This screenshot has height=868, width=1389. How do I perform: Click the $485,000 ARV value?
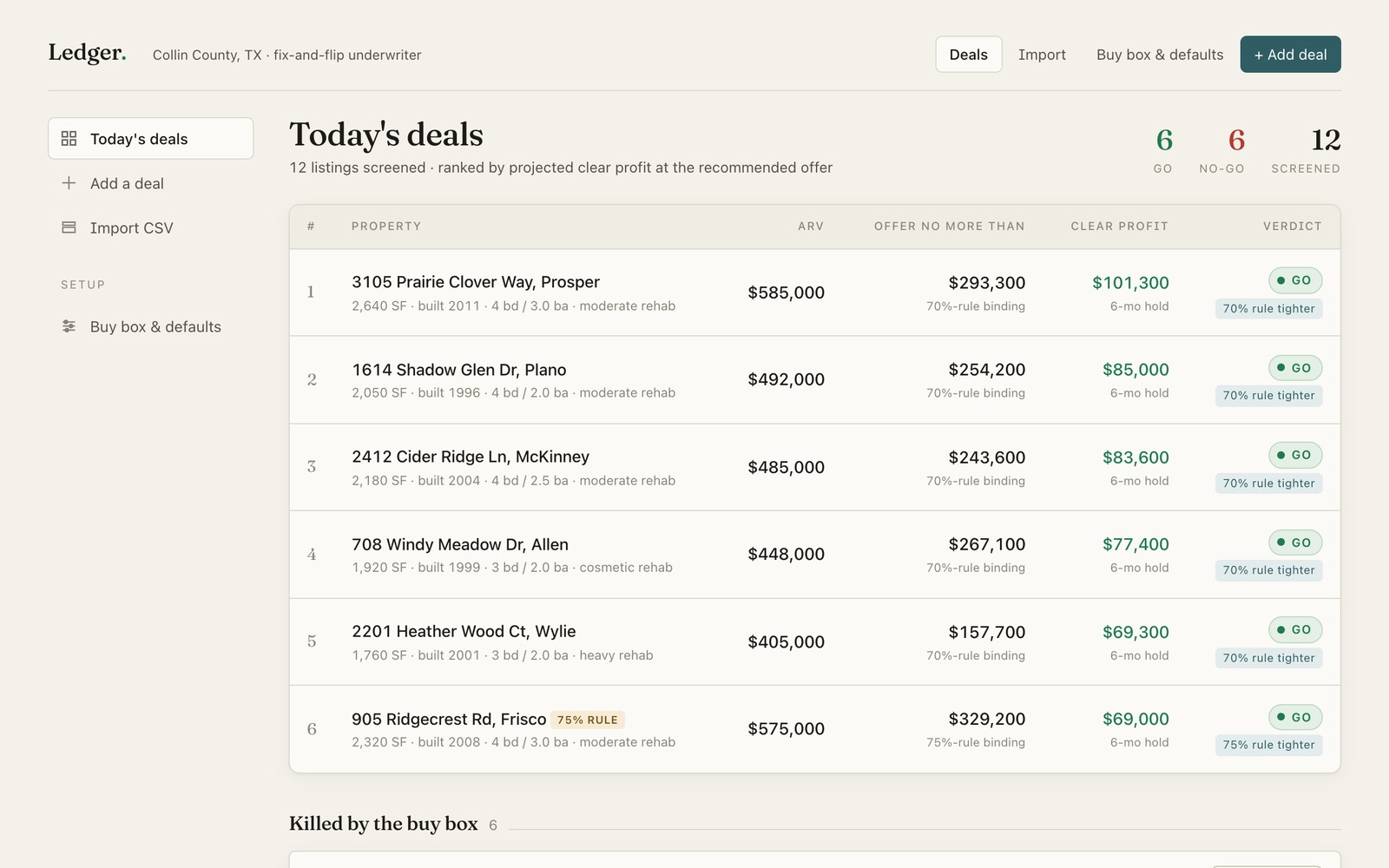786,467
